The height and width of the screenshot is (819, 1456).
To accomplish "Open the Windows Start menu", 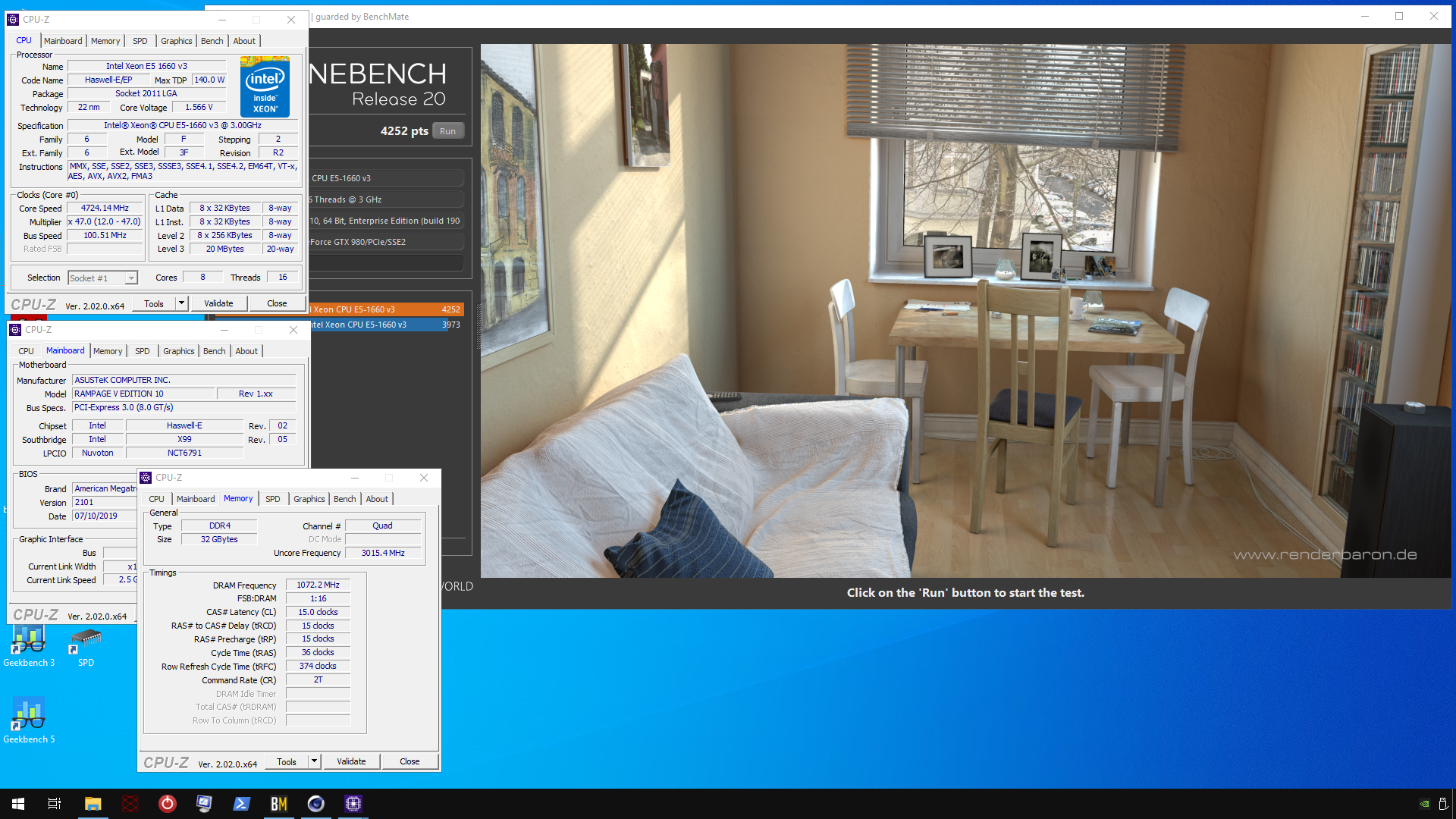I will click(18, 804).
